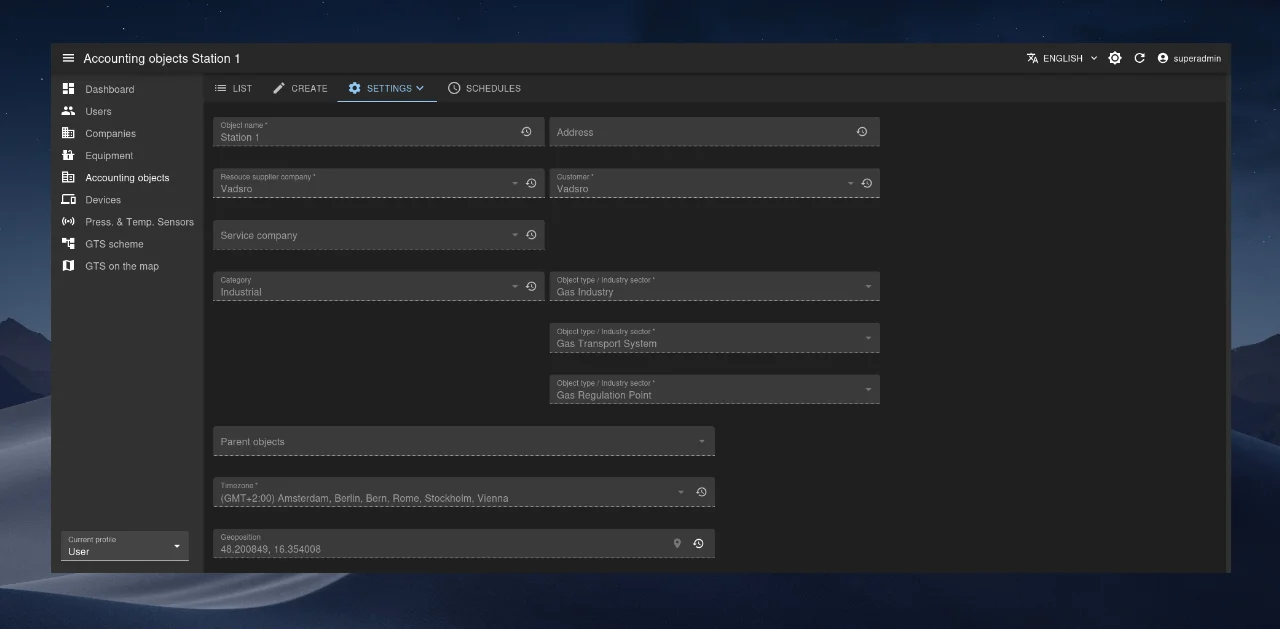Click the refresh icon in top bar
The width and height of the screenshot is (1280, 629).
point(1139,59)
